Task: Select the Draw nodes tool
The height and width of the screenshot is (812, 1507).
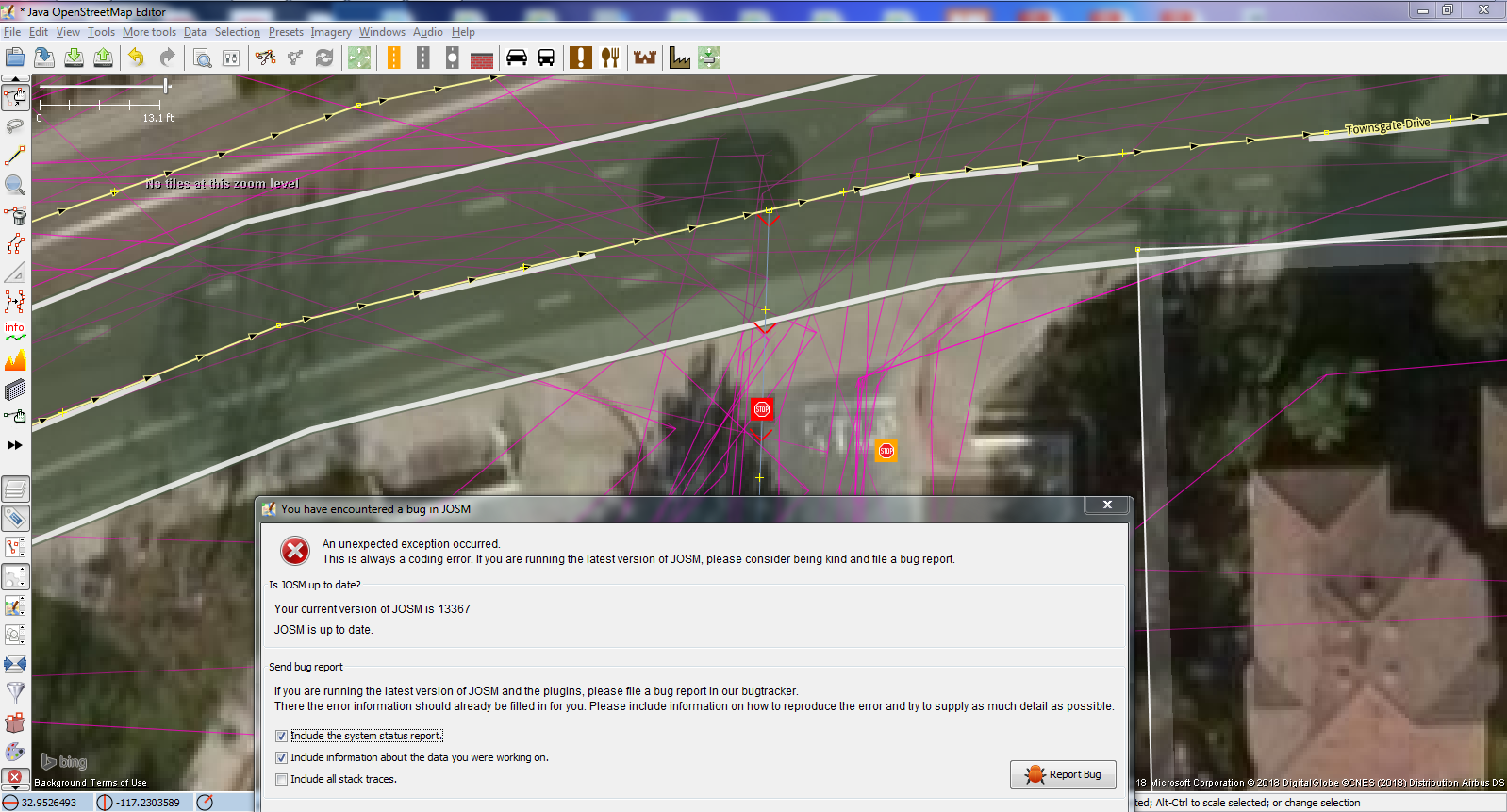Action: tap(15, 156)
